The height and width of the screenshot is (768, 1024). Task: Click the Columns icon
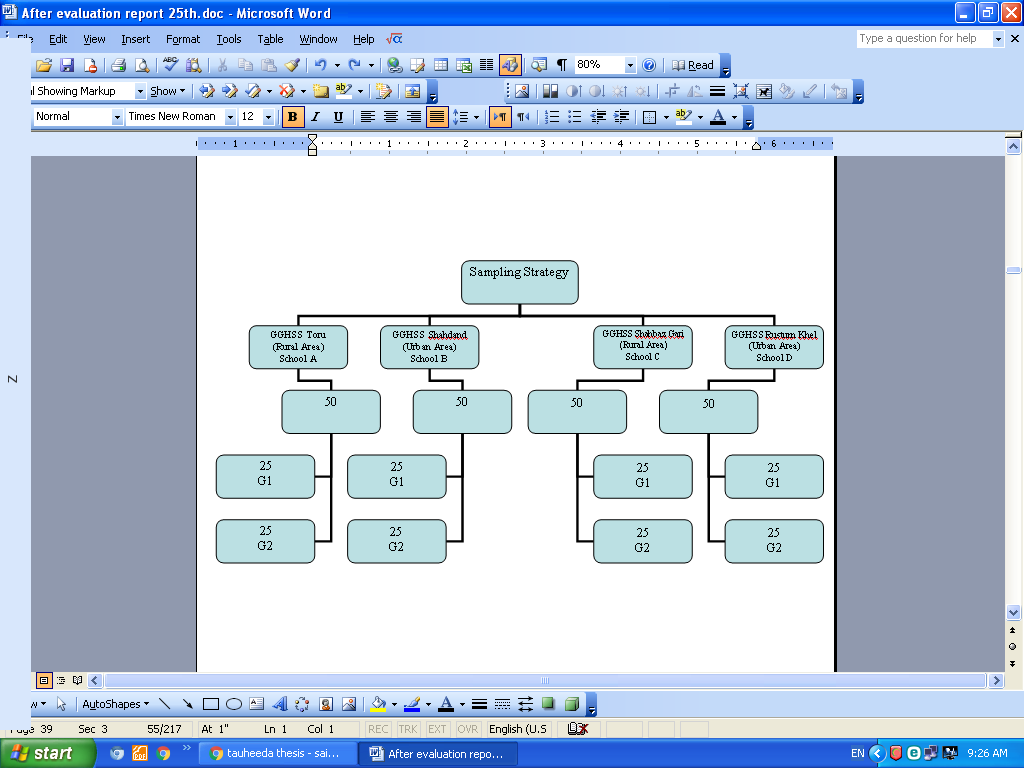pyautogui.click(x=487, y=65)
